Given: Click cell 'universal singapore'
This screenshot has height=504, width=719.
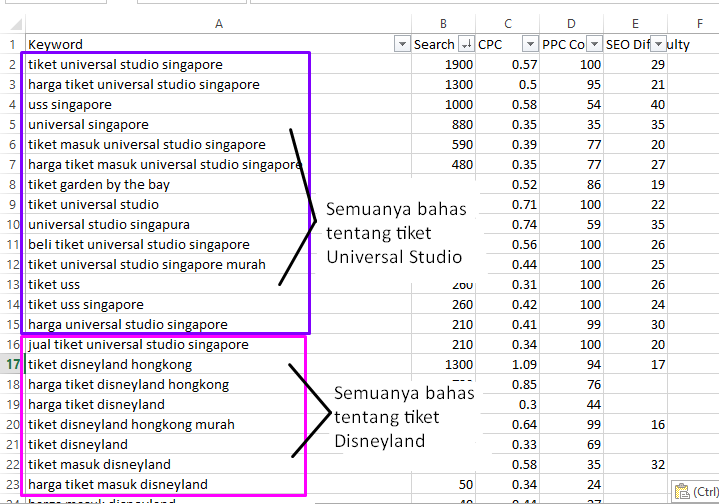Looking at the screenshot, I should pyautogui.click(x=218, y=125).
